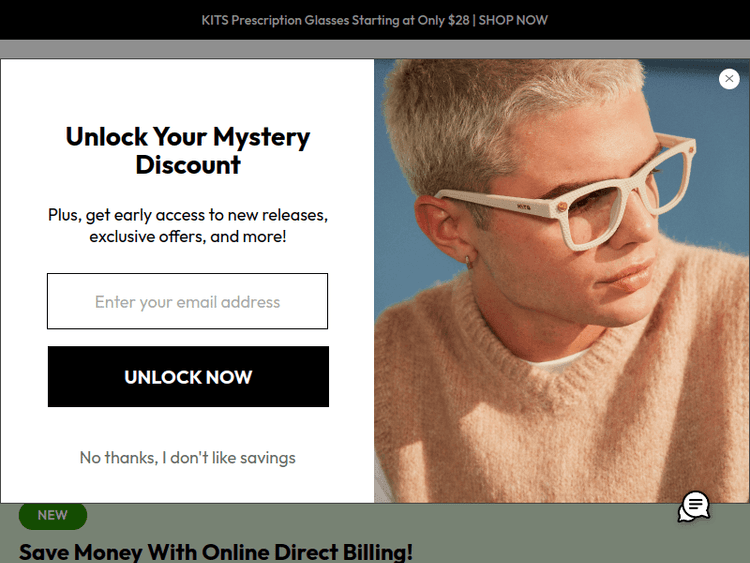Viewport: 750px width, 563px height.
Task: Select the green NEW badge
Action: pyautogui.click(x=53, y=516)
